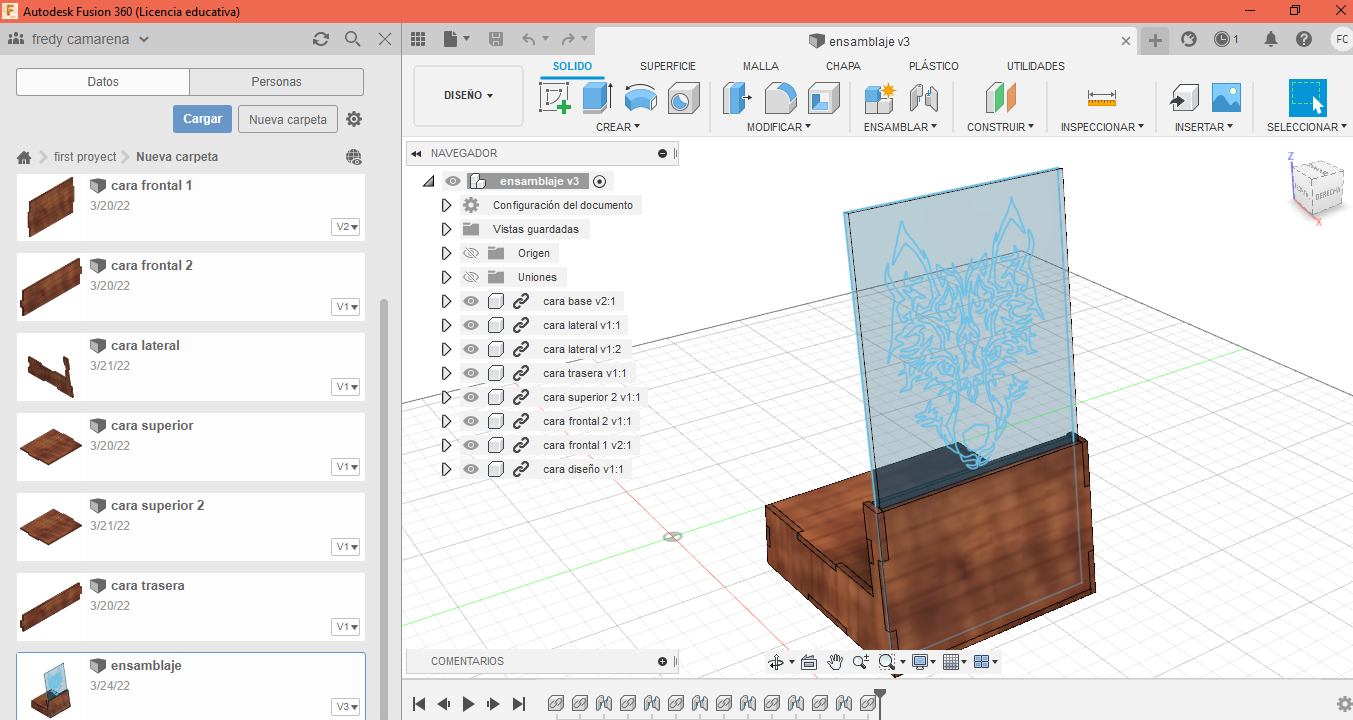Select the Create Sketch tool
Viewport: 1353px width, 720px height.
pyautogui.click(x=555, y=98)
